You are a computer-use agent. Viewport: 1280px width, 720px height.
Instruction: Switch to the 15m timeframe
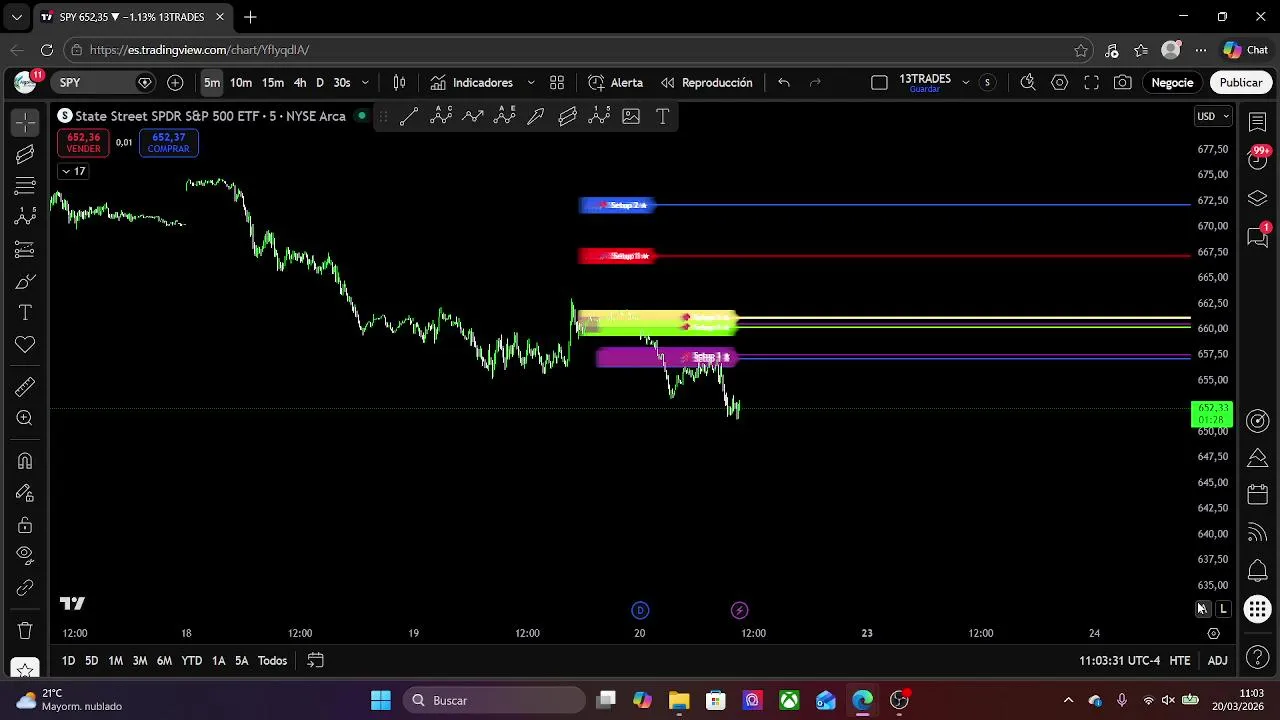coord(273,83)
